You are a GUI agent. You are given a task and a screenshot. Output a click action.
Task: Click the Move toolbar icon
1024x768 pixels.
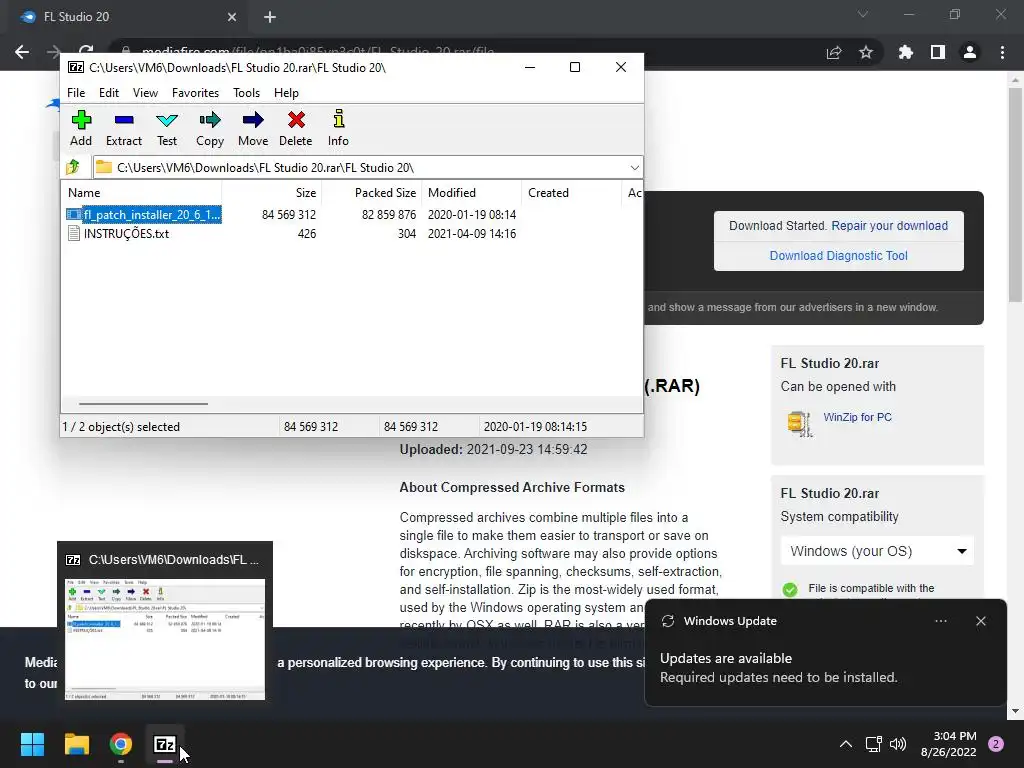tap(253, 128)
